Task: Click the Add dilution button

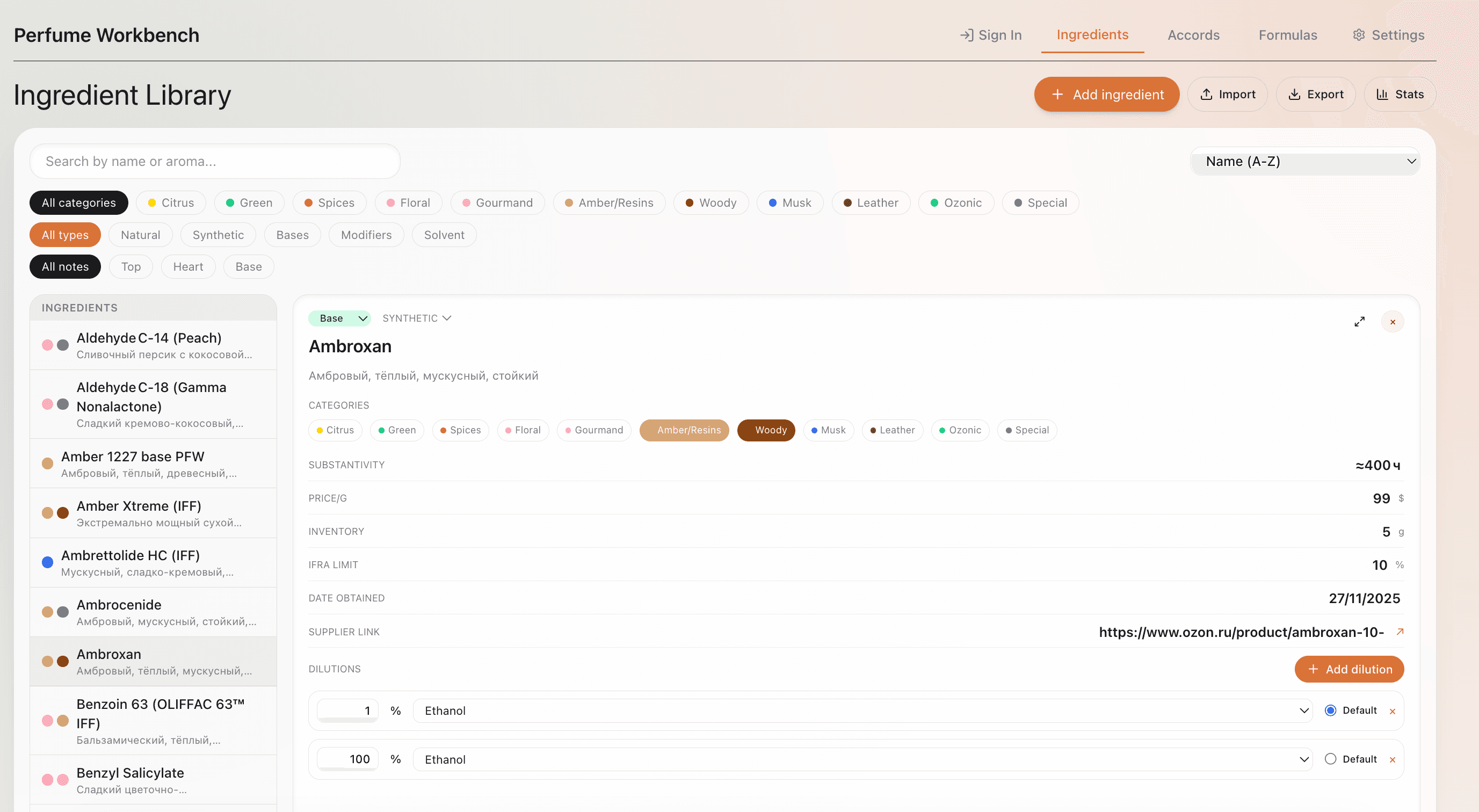Action: pos(1349,669)
